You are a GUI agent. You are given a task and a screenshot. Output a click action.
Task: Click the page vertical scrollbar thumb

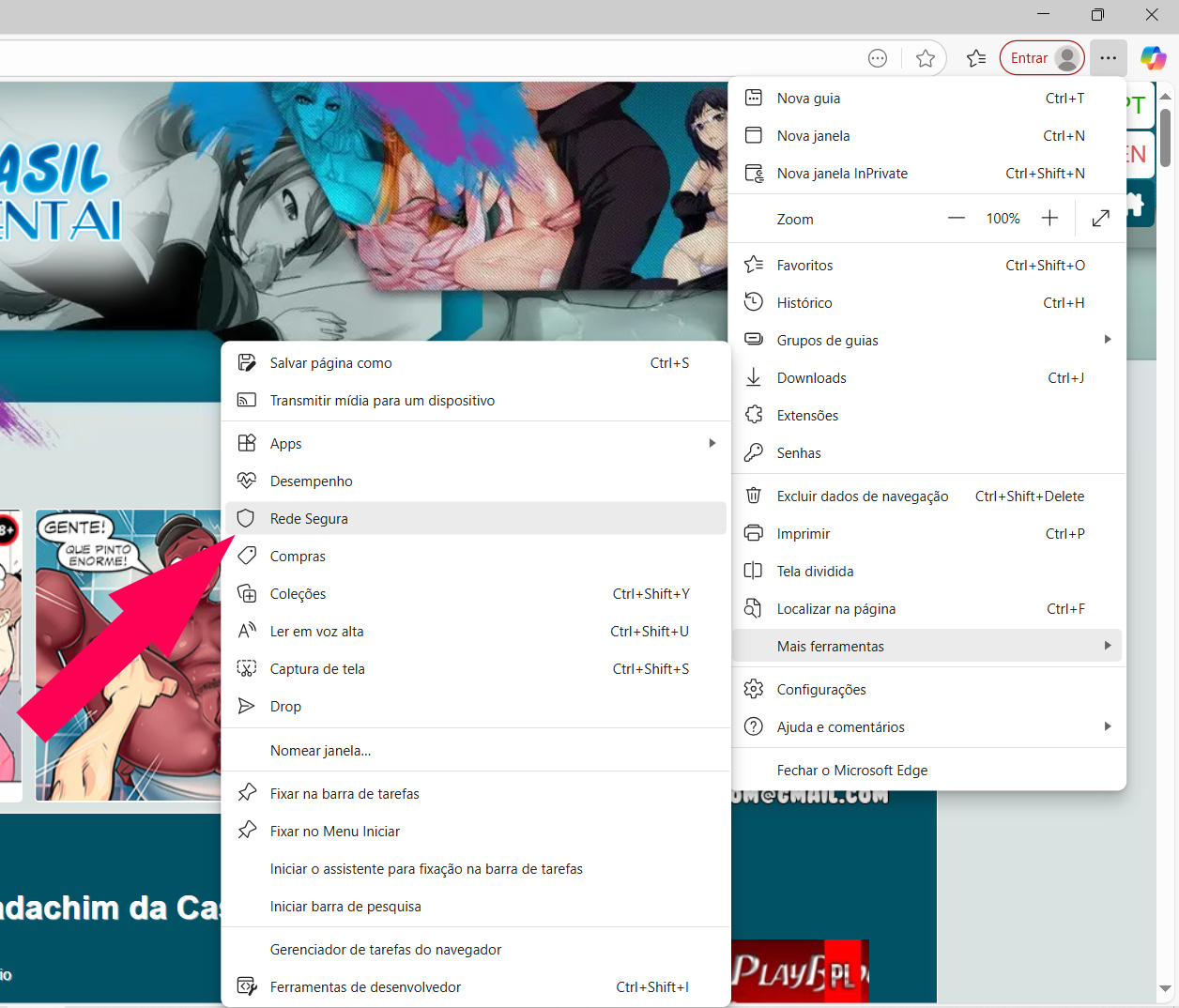pos(1165,138)
